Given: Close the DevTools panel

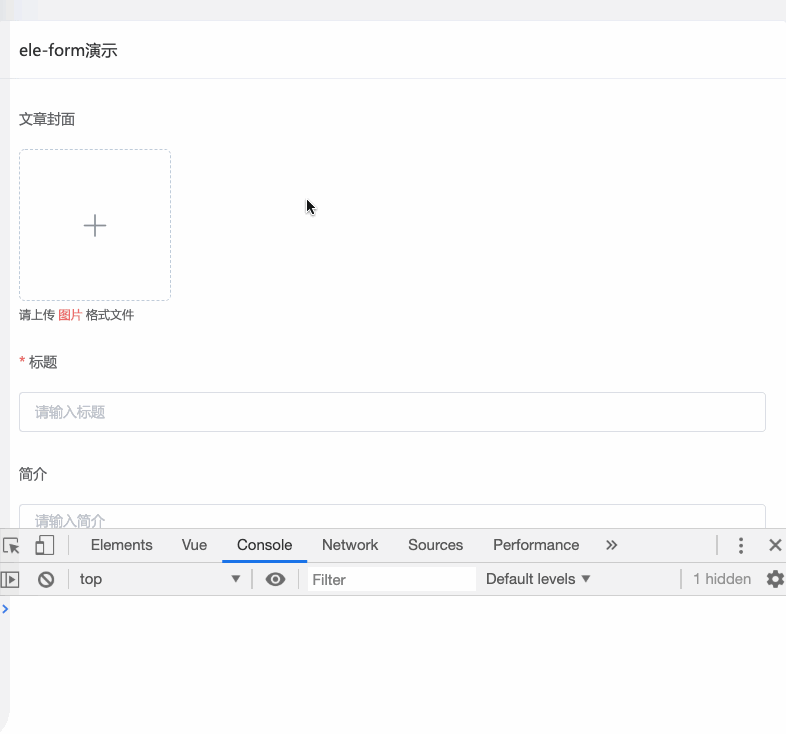Looking at the screenshot, I should [x=775, y=545].
